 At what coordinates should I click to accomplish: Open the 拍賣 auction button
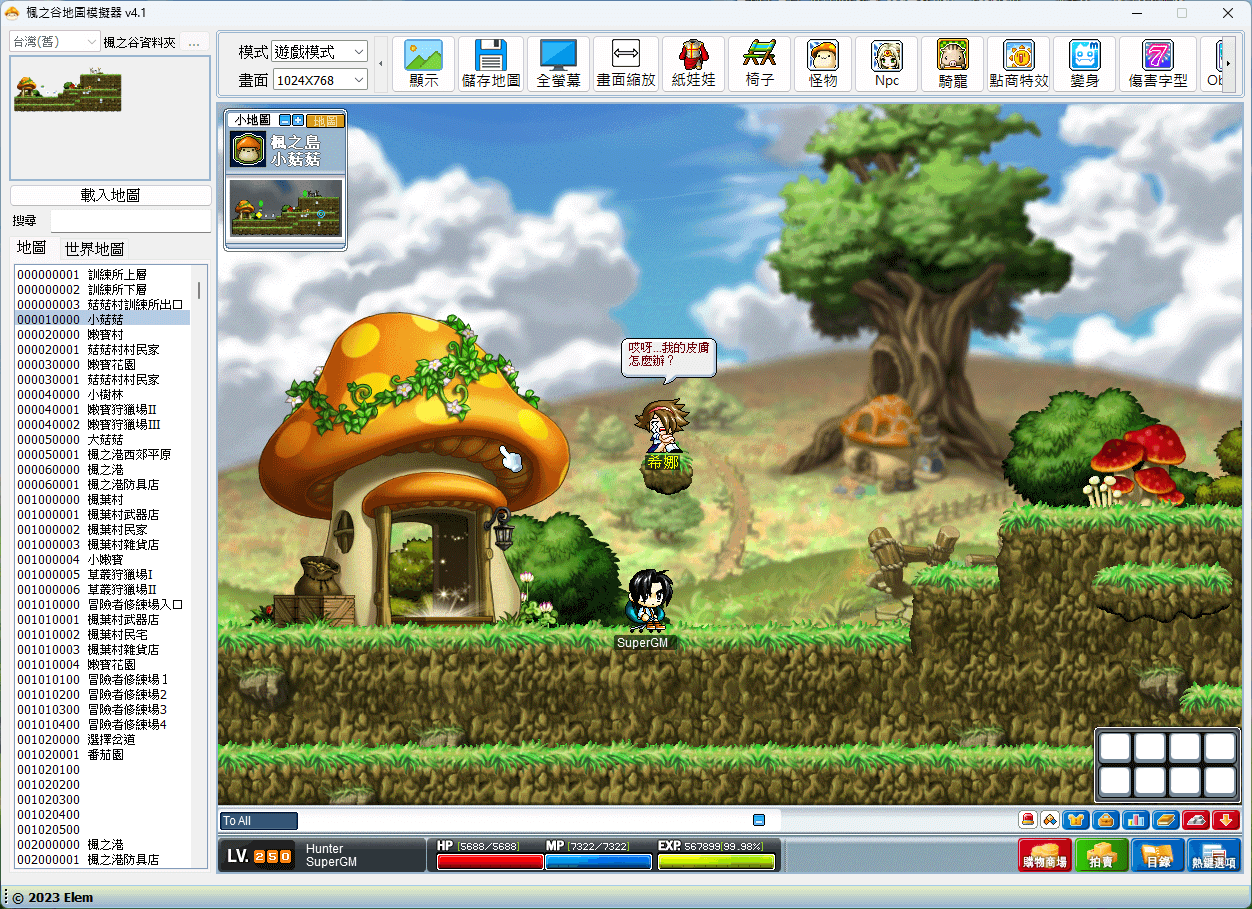1102,856
